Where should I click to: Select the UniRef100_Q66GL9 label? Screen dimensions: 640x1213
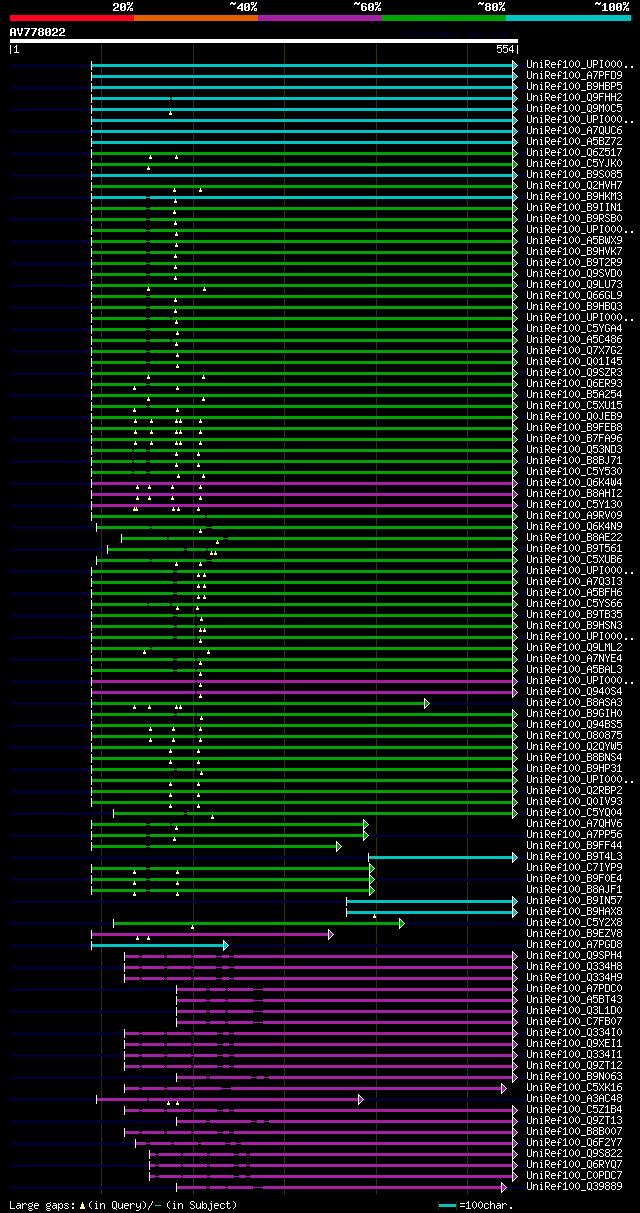click(574, 295)
